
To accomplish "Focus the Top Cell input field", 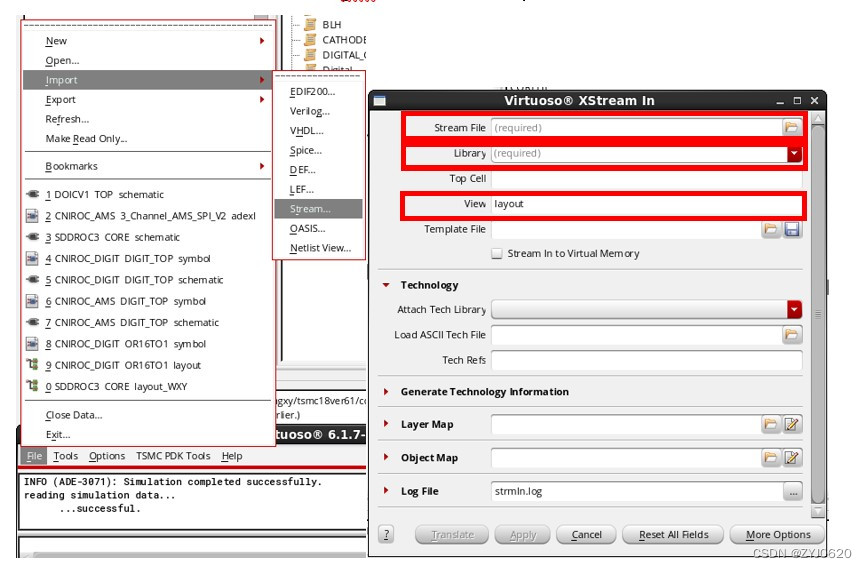I will (646, 179).
